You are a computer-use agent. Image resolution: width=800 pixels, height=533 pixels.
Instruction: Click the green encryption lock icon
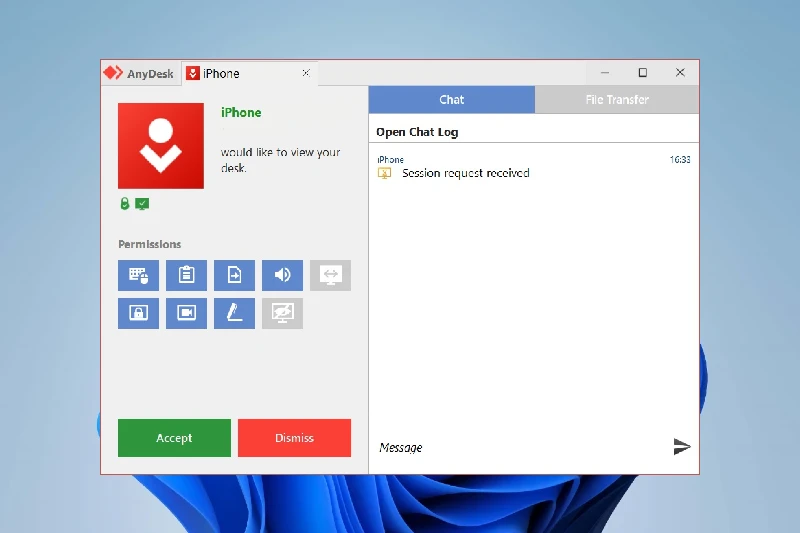124,204
